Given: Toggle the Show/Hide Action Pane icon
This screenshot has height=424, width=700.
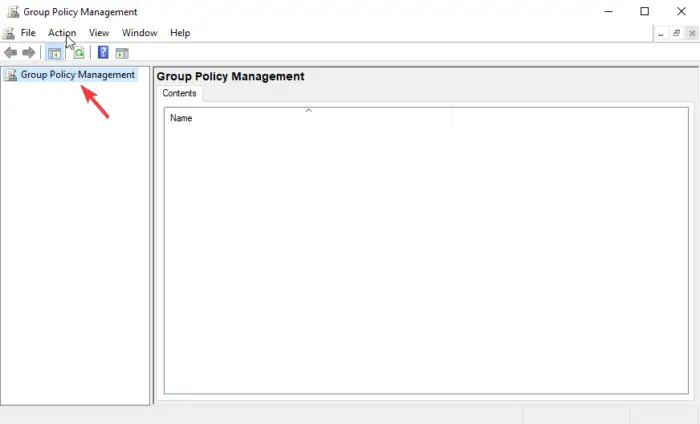Looking at the screenshot, I should [122, 53].
